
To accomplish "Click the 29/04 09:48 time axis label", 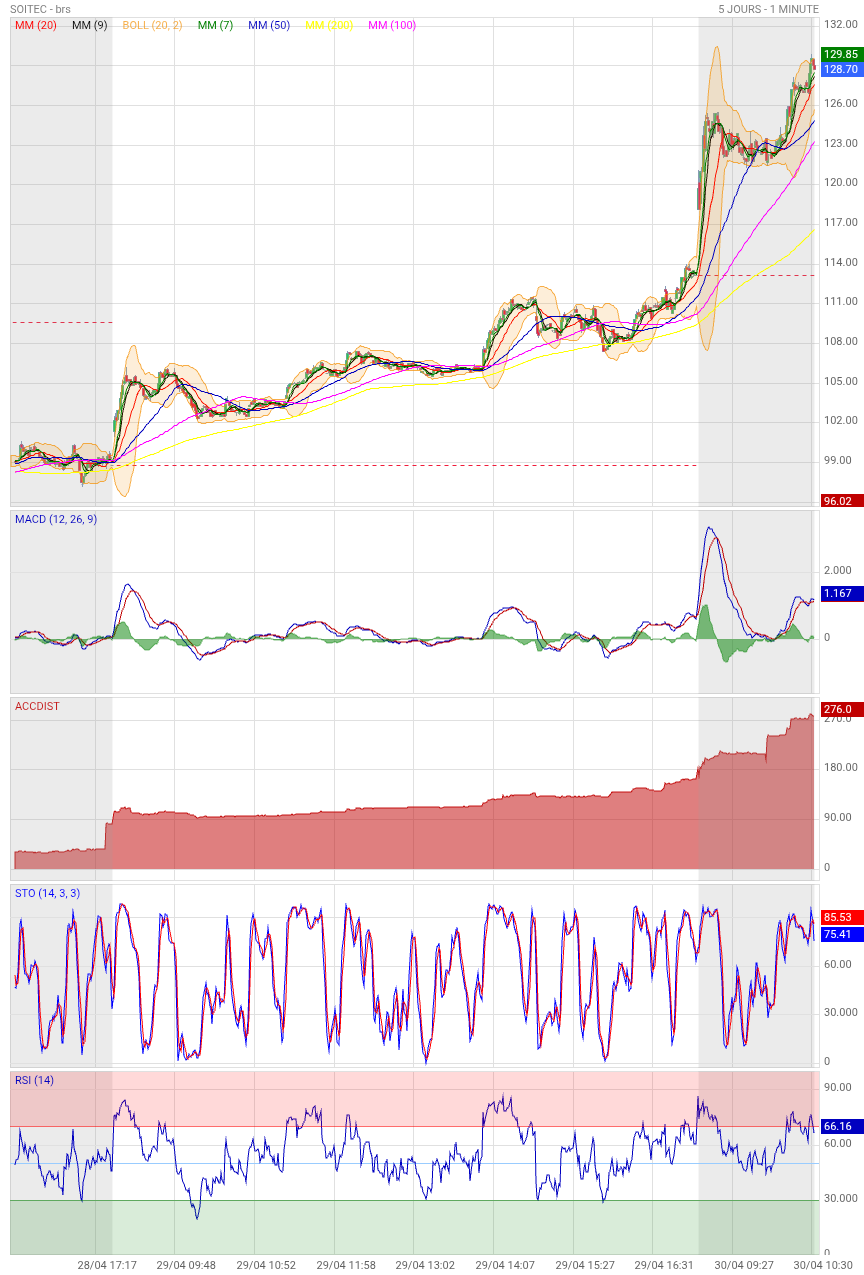I will (x=186, y=1265).
